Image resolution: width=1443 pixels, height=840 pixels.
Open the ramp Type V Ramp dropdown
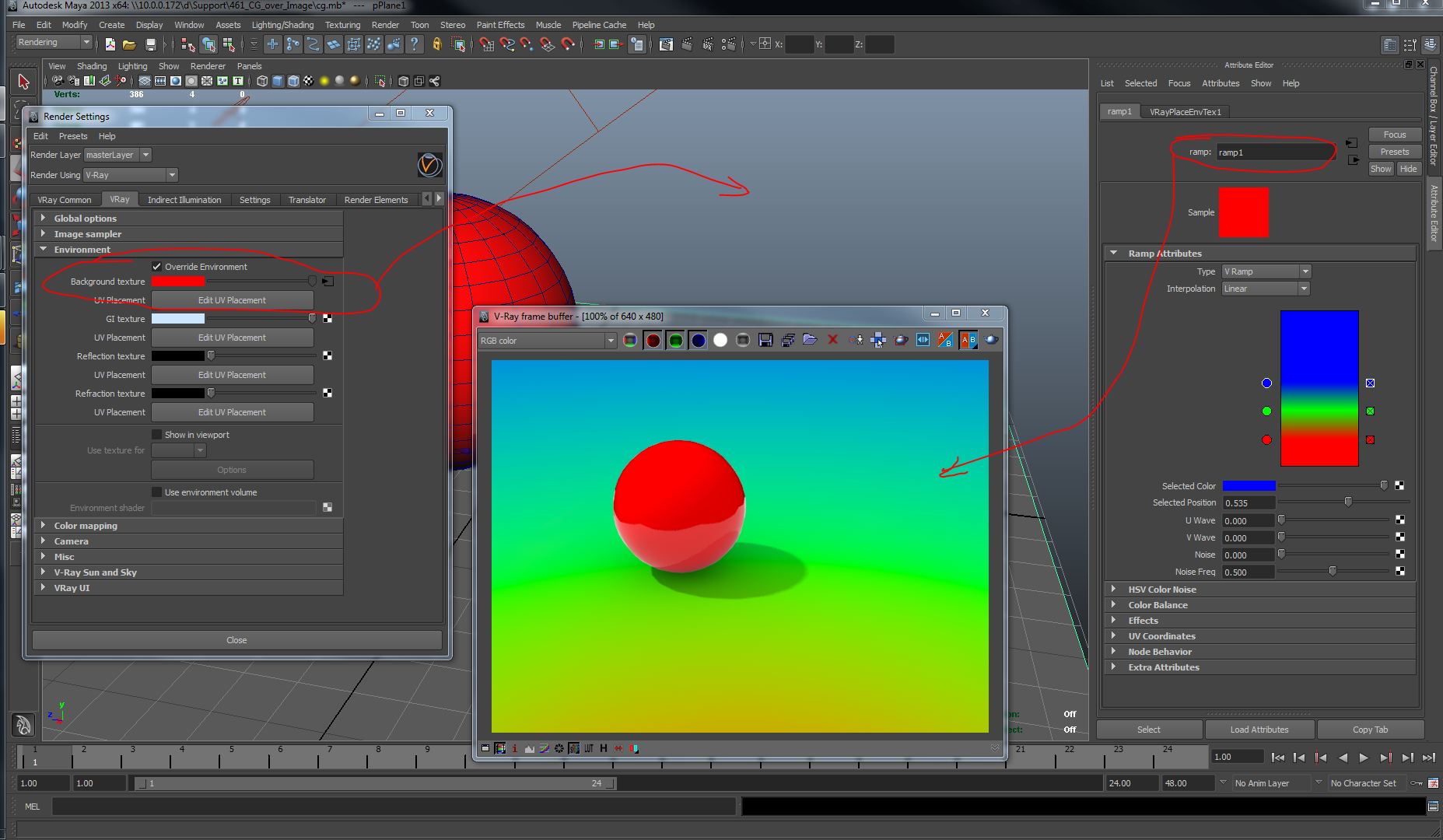click(x=1266, y=271)
